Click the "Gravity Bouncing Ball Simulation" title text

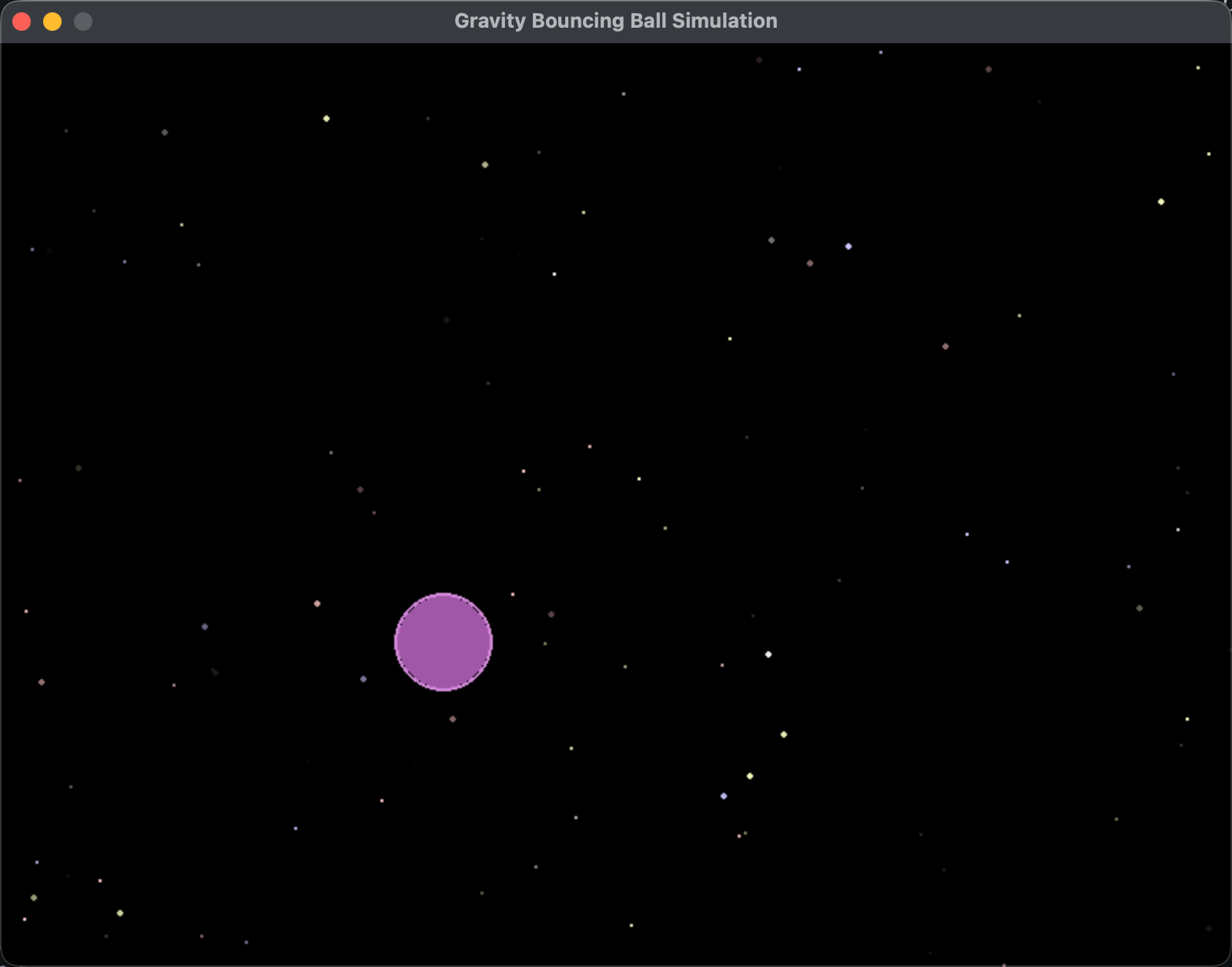pos(615,21)
